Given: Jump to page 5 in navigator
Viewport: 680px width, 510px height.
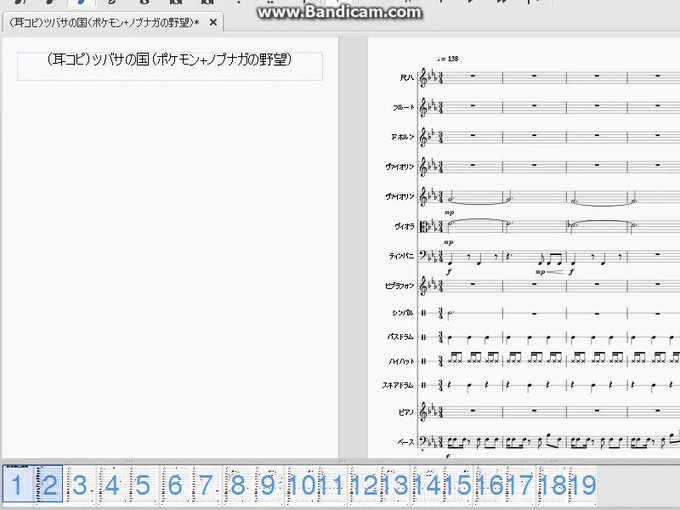Looking at the screenshot, I should (143, 484).
